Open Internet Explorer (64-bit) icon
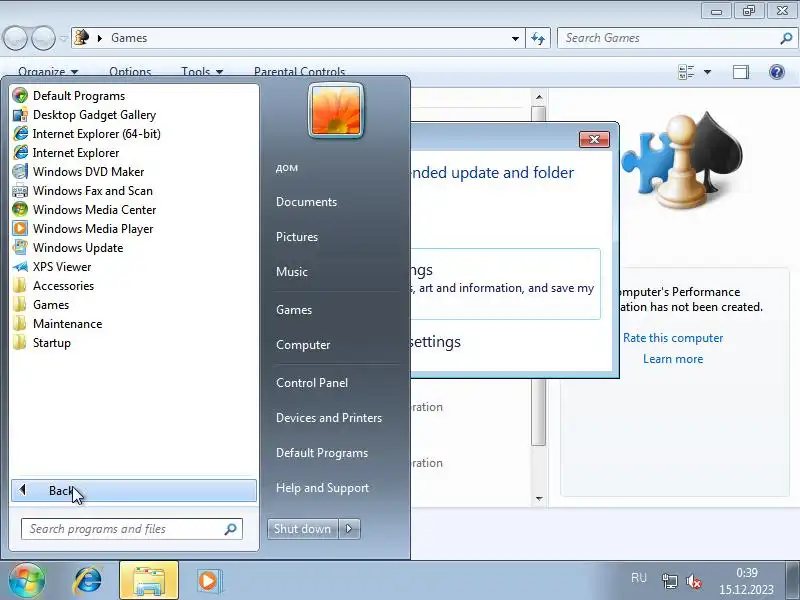800x600 pixels. (20, 134)
